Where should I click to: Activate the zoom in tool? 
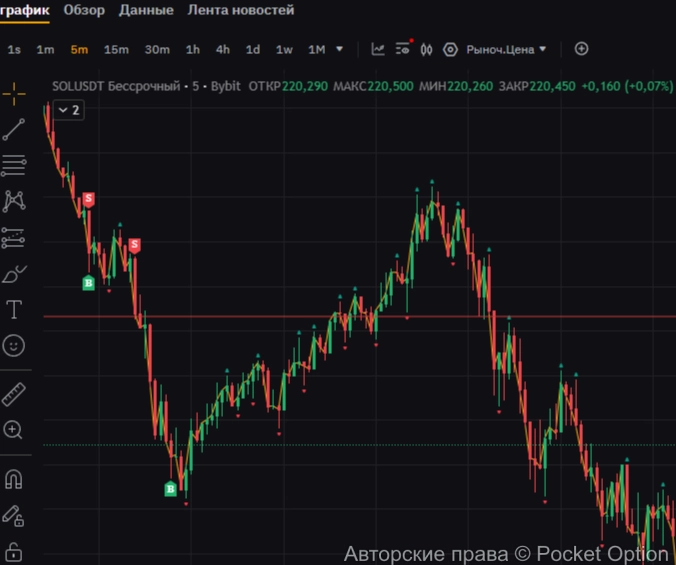click(x=14, y=430)
